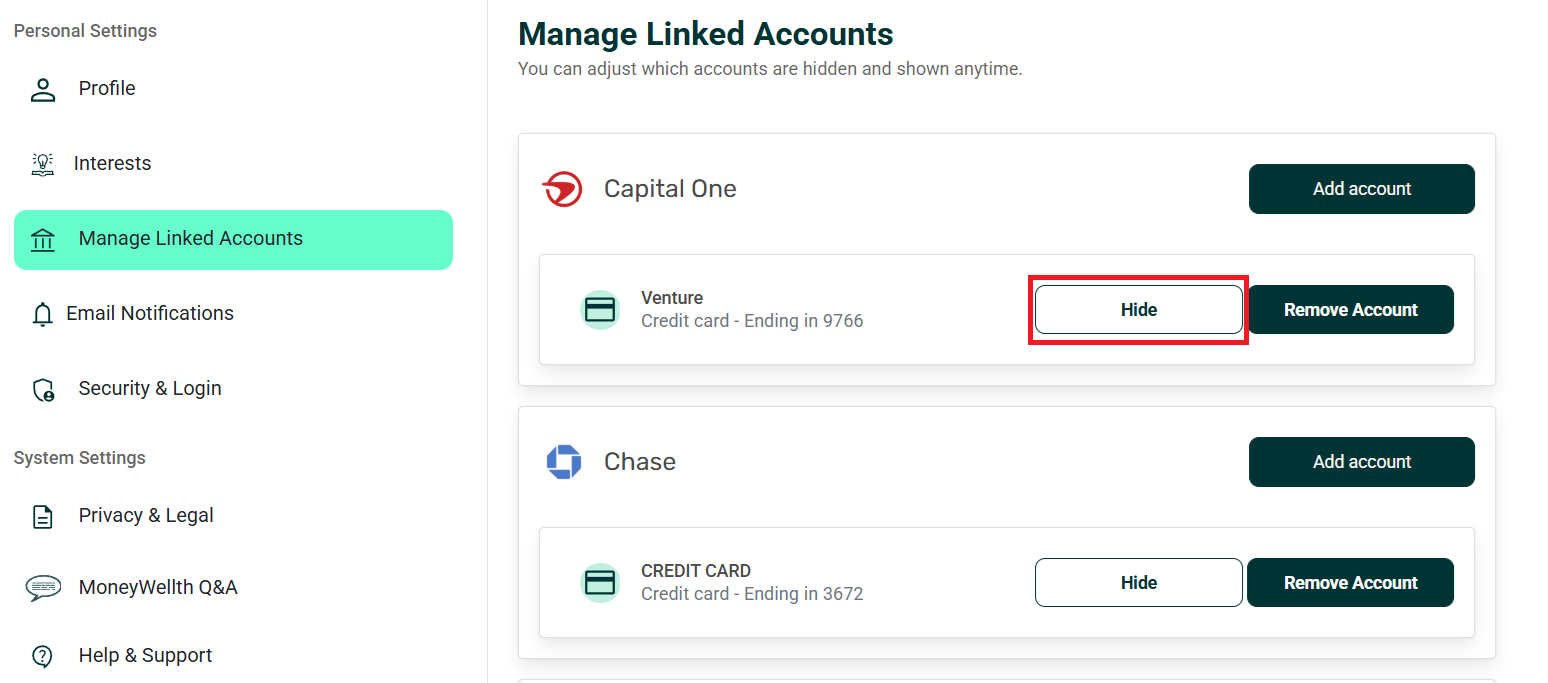Click the Interests lightbulb icon

[43, 164]
